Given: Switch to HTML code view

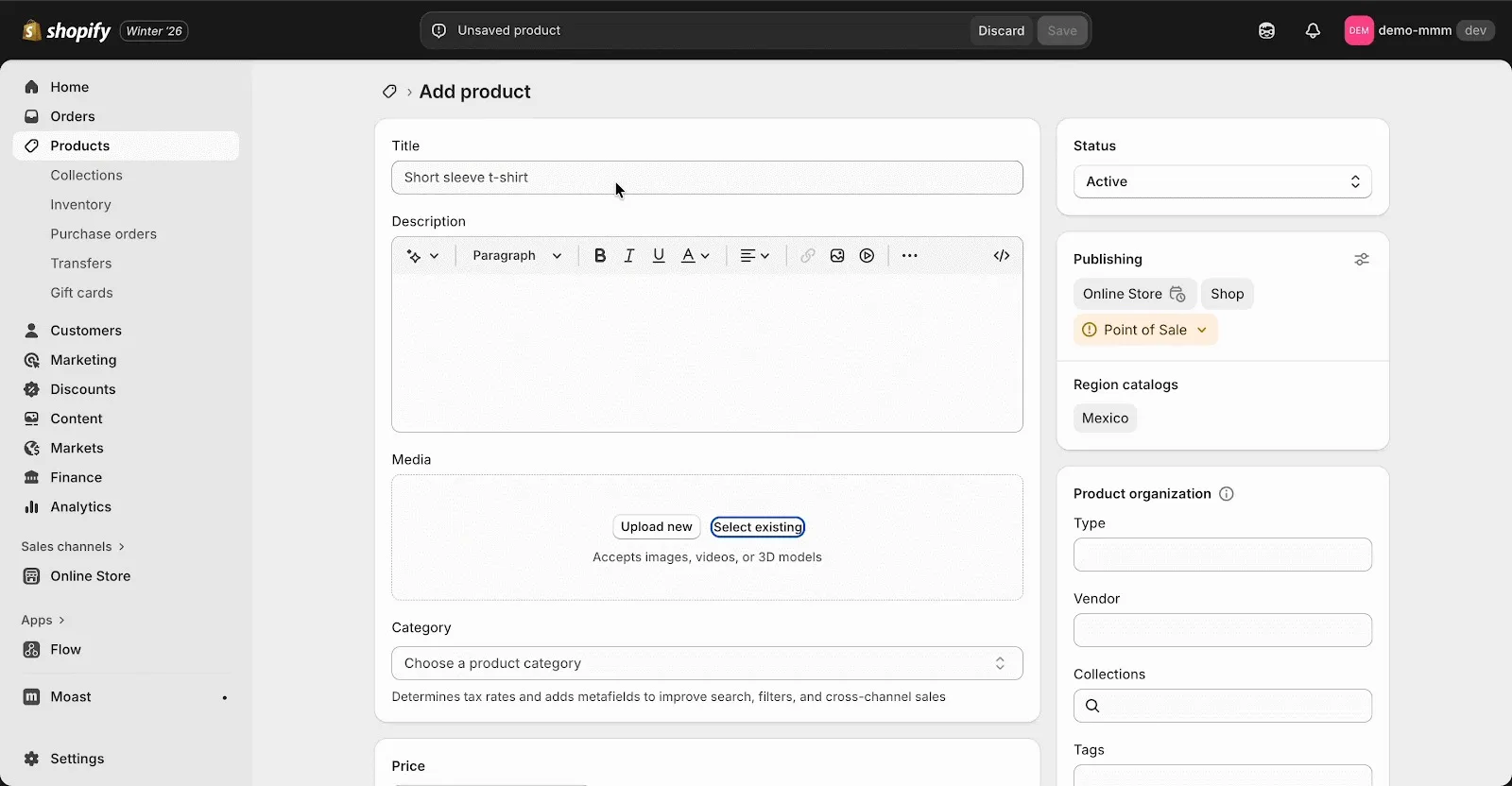Looking at the screenshot, I should pos(1002,256).
